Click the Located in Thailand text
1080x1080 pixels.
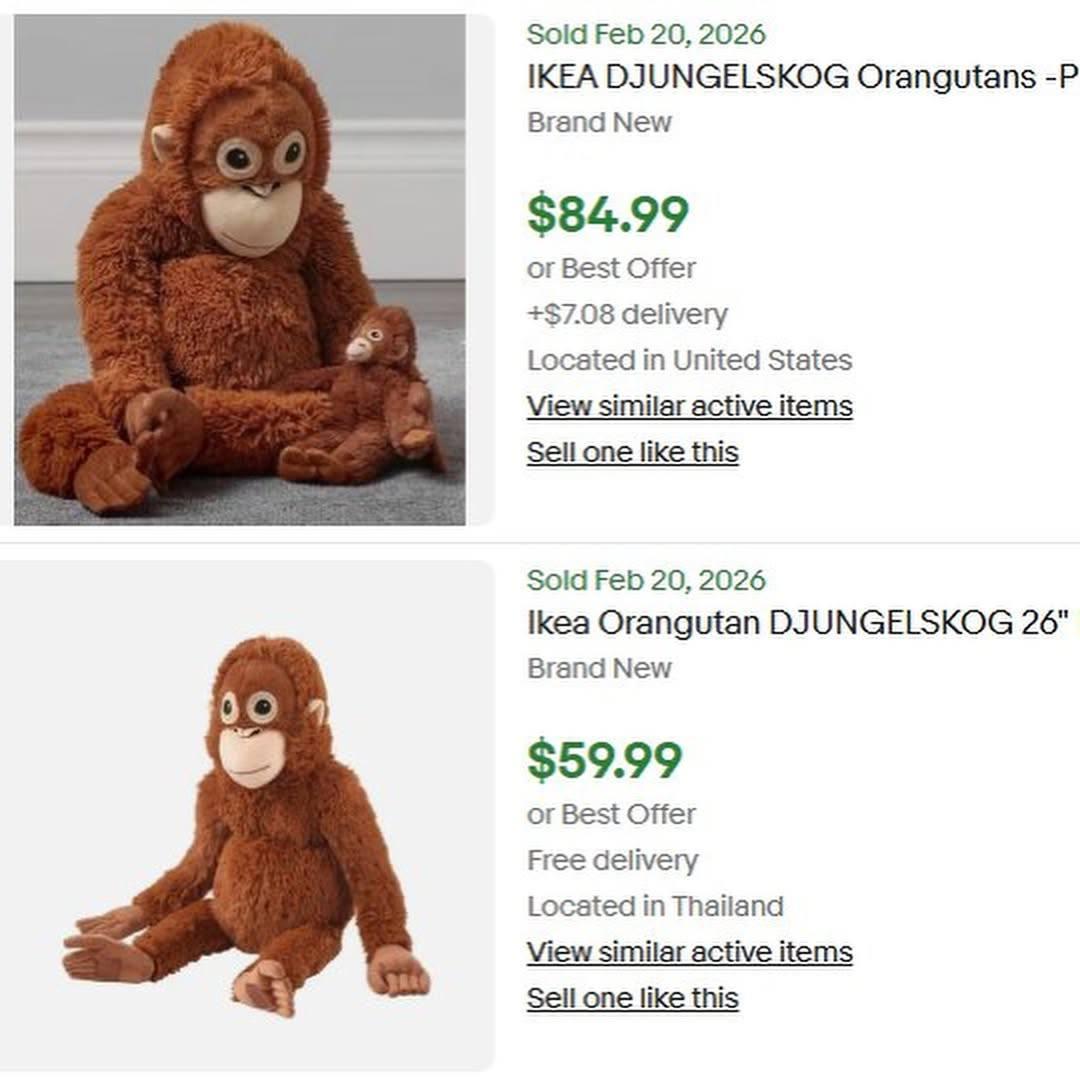[655, 906]
